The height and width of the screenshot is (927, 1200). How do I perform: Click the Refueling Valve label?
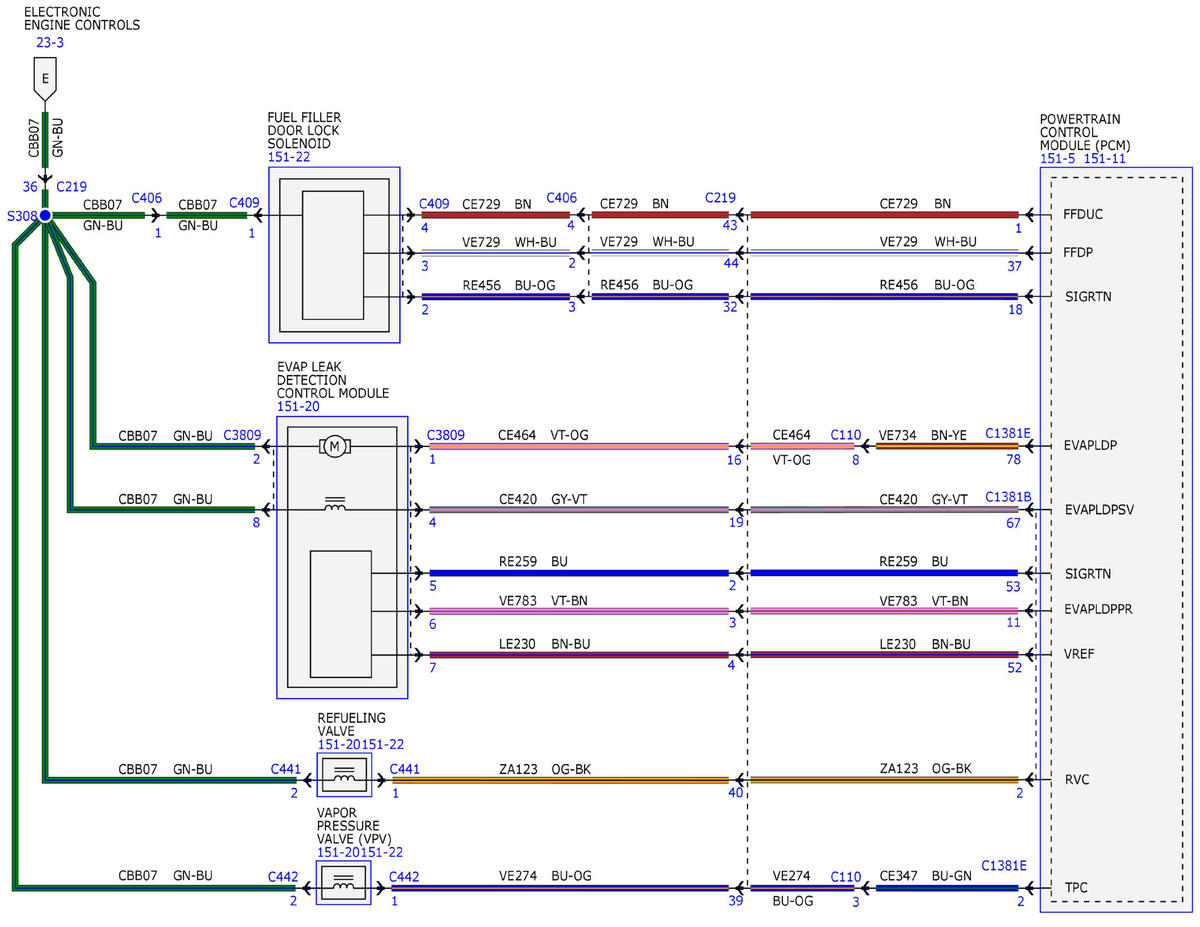point(351,724)
